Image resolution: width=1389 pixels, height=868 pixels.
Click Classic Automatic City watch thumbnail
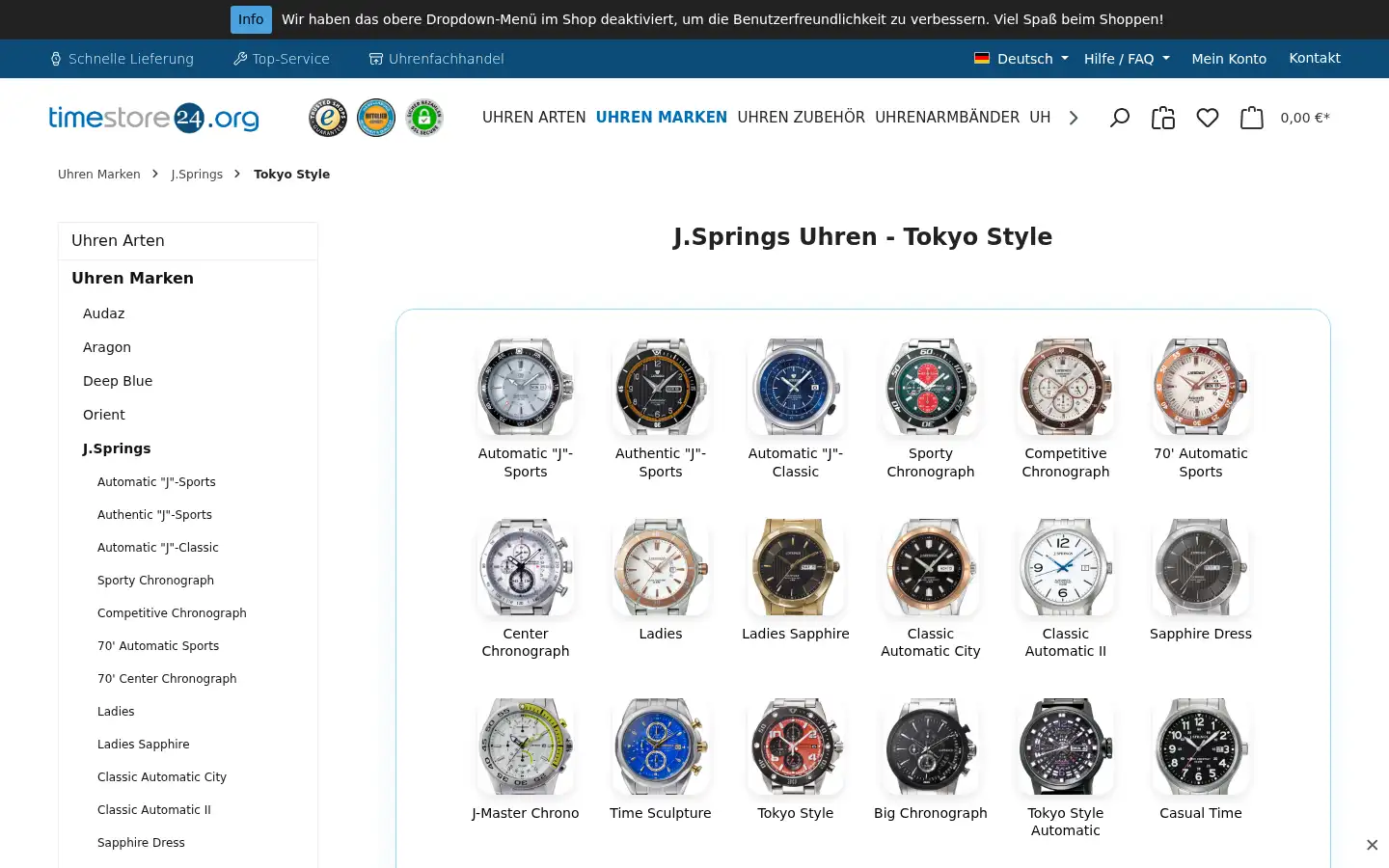(x=931, y=567)
